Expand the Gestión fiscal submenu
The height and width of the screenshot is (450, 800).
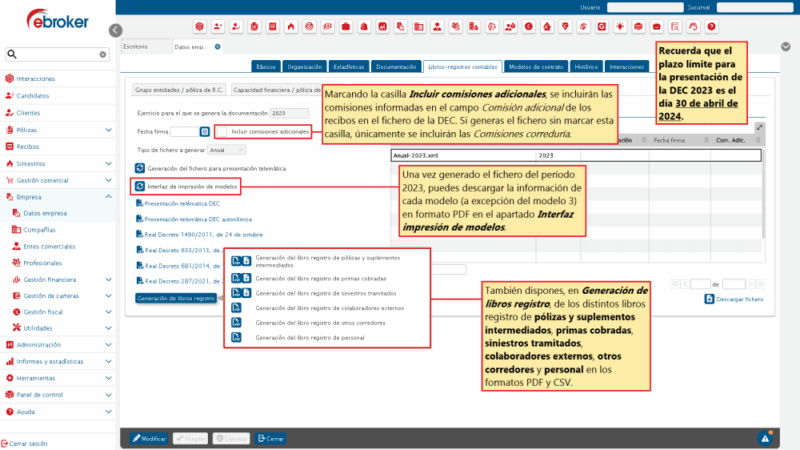tap(108, 312)
